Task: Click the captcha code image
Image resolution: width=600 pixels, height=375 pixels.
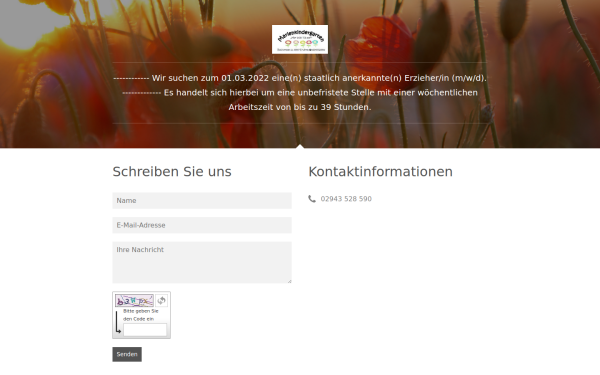Action: pyautogui.click(x=134, y=300)
